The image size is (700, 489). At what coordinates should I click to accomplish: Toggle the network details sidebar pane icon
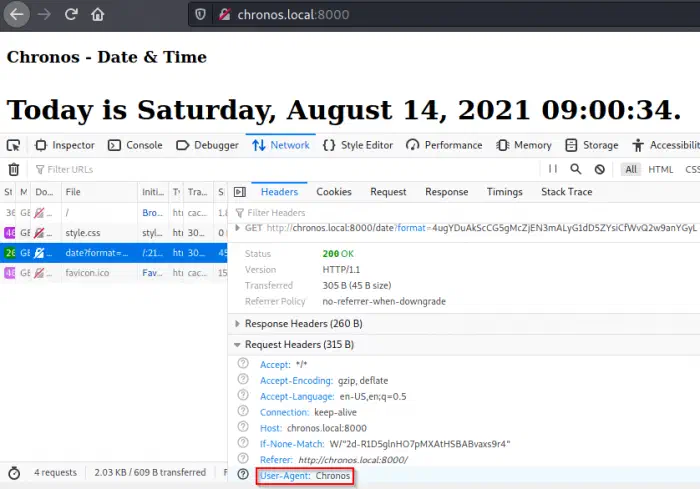240,192
